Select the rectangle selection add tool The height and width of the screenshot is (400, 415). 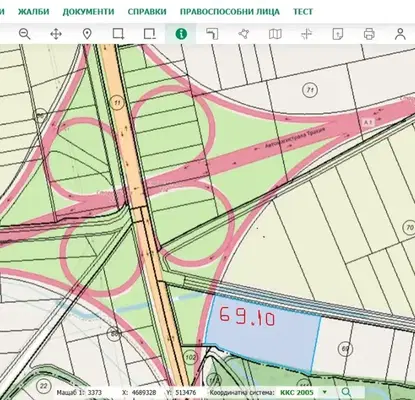118,34
